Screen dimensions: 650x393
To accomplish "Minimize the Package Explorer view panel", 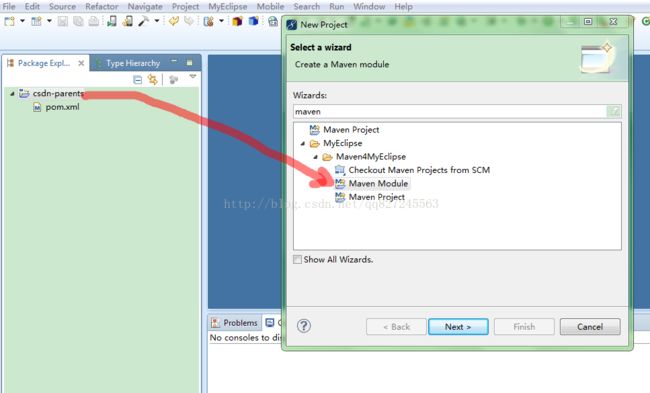I will coord(175,62).
